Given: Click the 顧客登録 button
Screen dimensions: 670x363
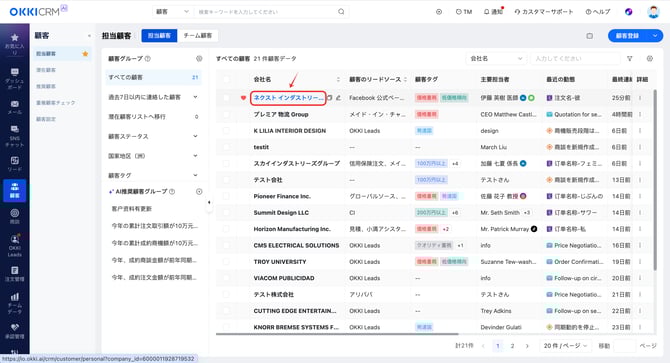Looking at the screenshot, I should click(x=628, y=36).
